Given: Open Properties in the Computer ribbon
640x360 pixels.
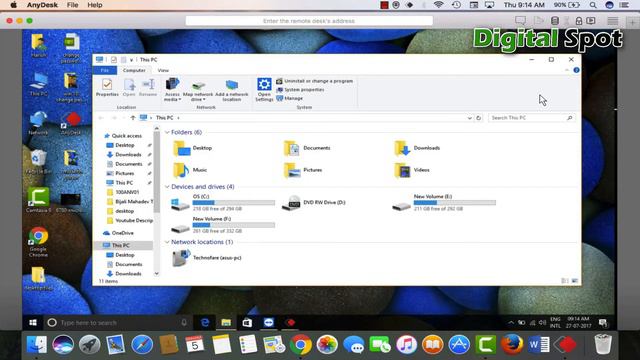Looking at the screenshot, I should [x=107, y=88].
